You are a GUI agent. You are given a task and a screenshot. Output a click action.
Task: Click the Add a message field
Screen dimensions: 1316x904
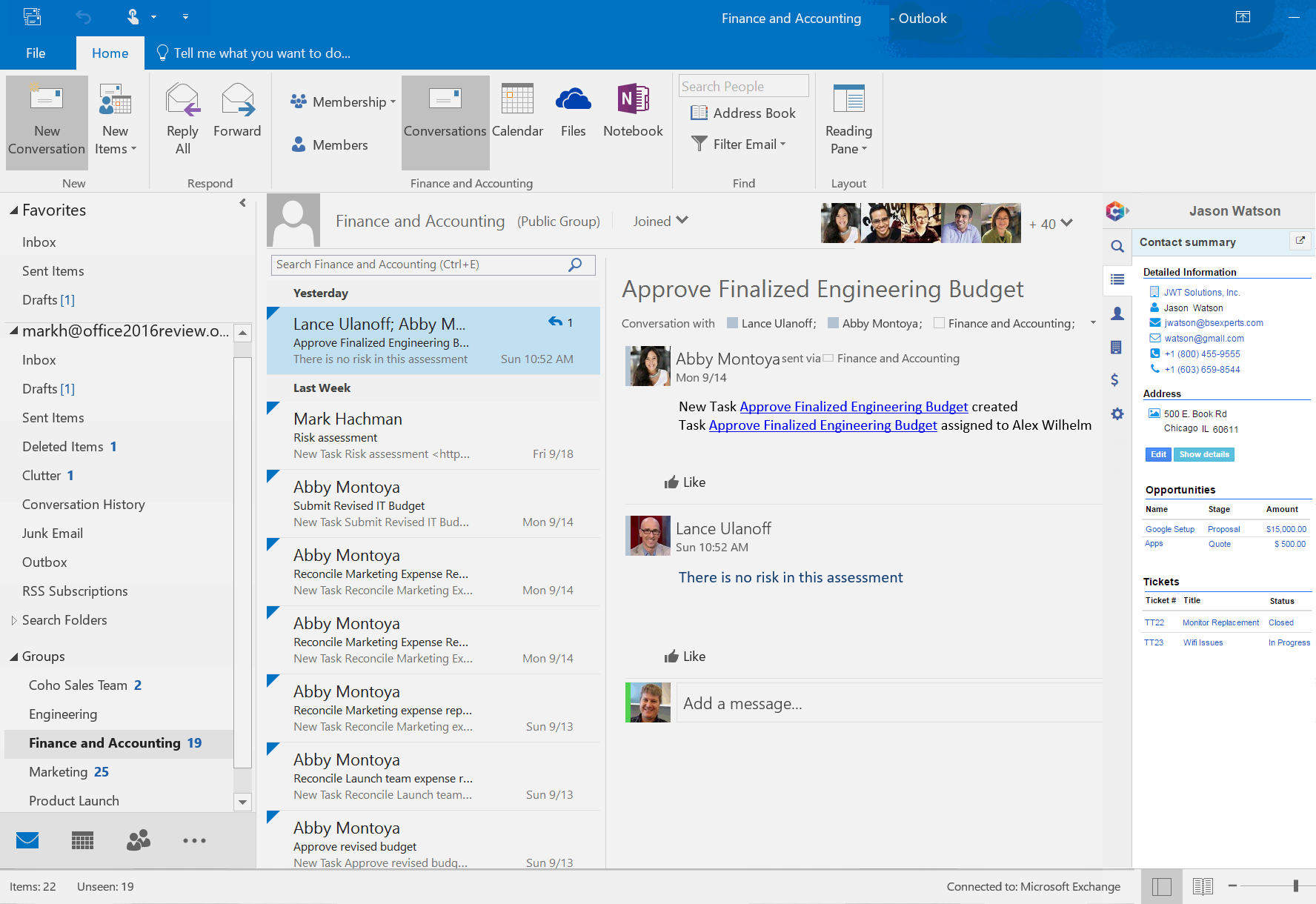tap(888, 703)
